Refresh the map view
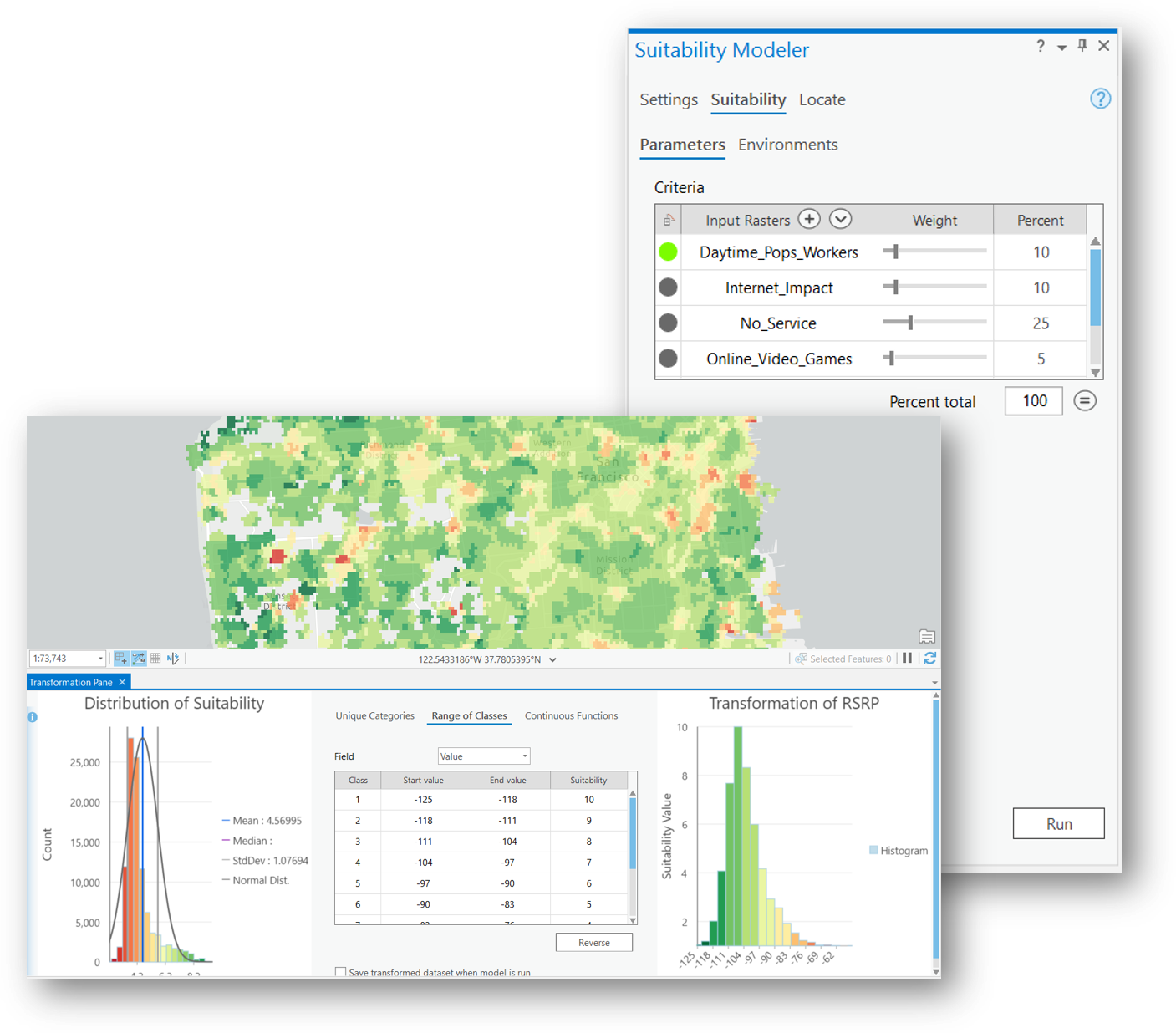The width and height of the screenshot is (1176, 1033). pyautogui.click(x=929, y=659)
